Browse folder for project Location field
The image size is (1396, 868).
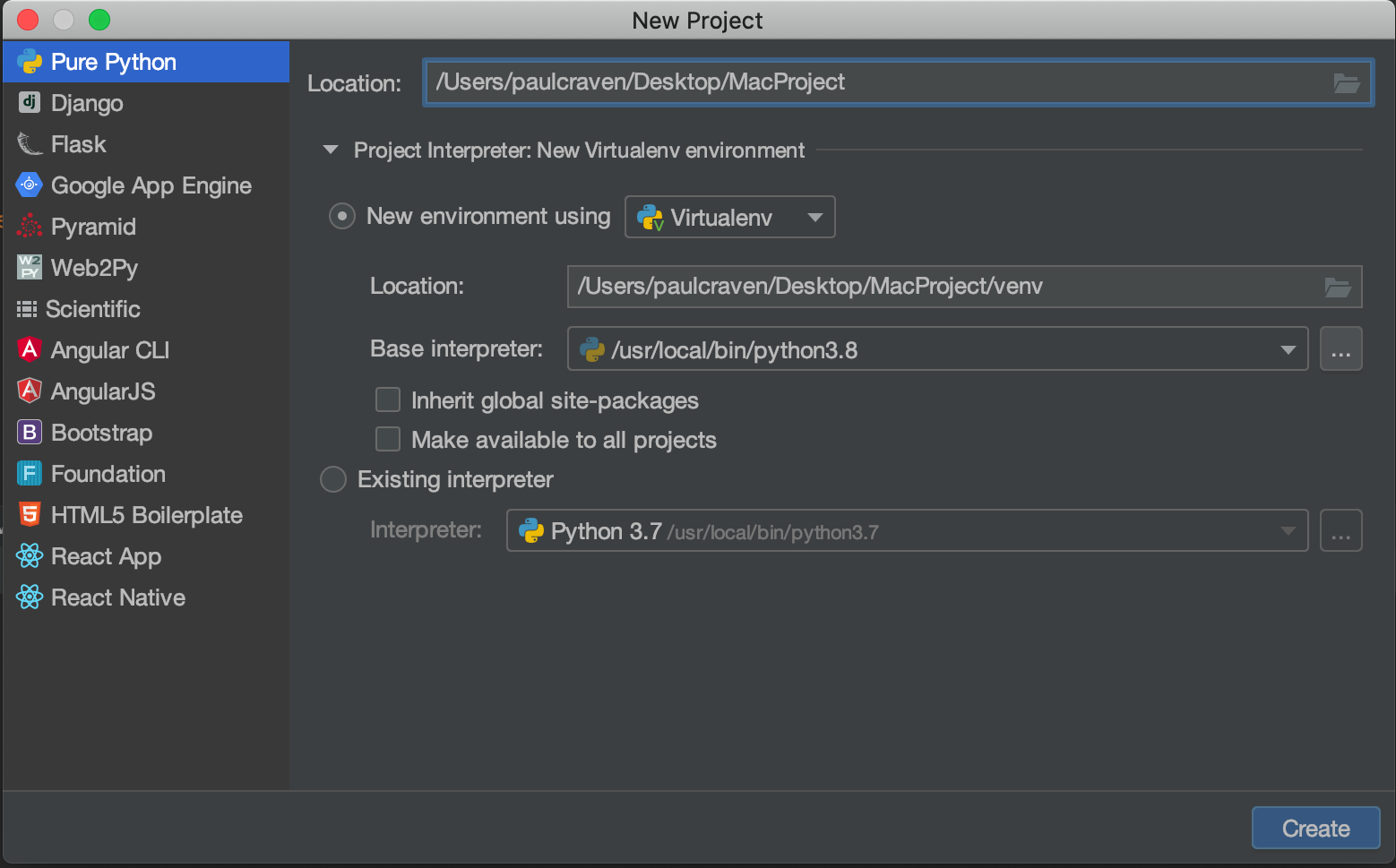point(1347,83)
